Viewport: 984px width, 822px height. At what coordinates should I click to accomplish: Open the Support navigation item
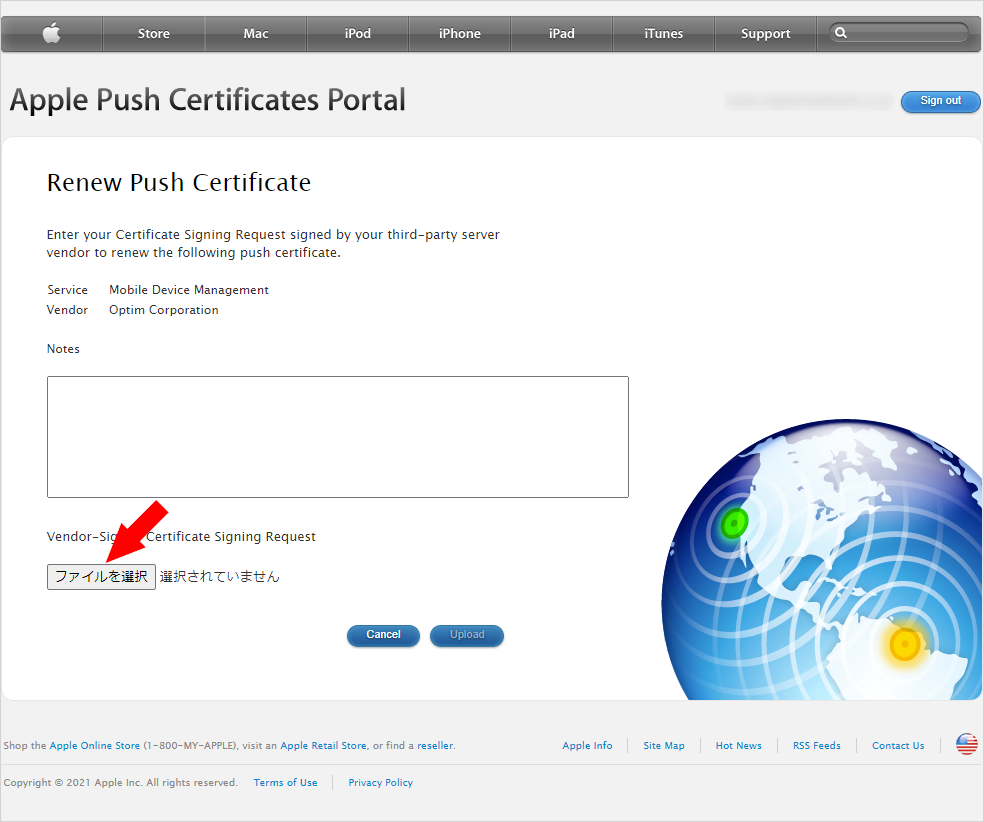766,34
